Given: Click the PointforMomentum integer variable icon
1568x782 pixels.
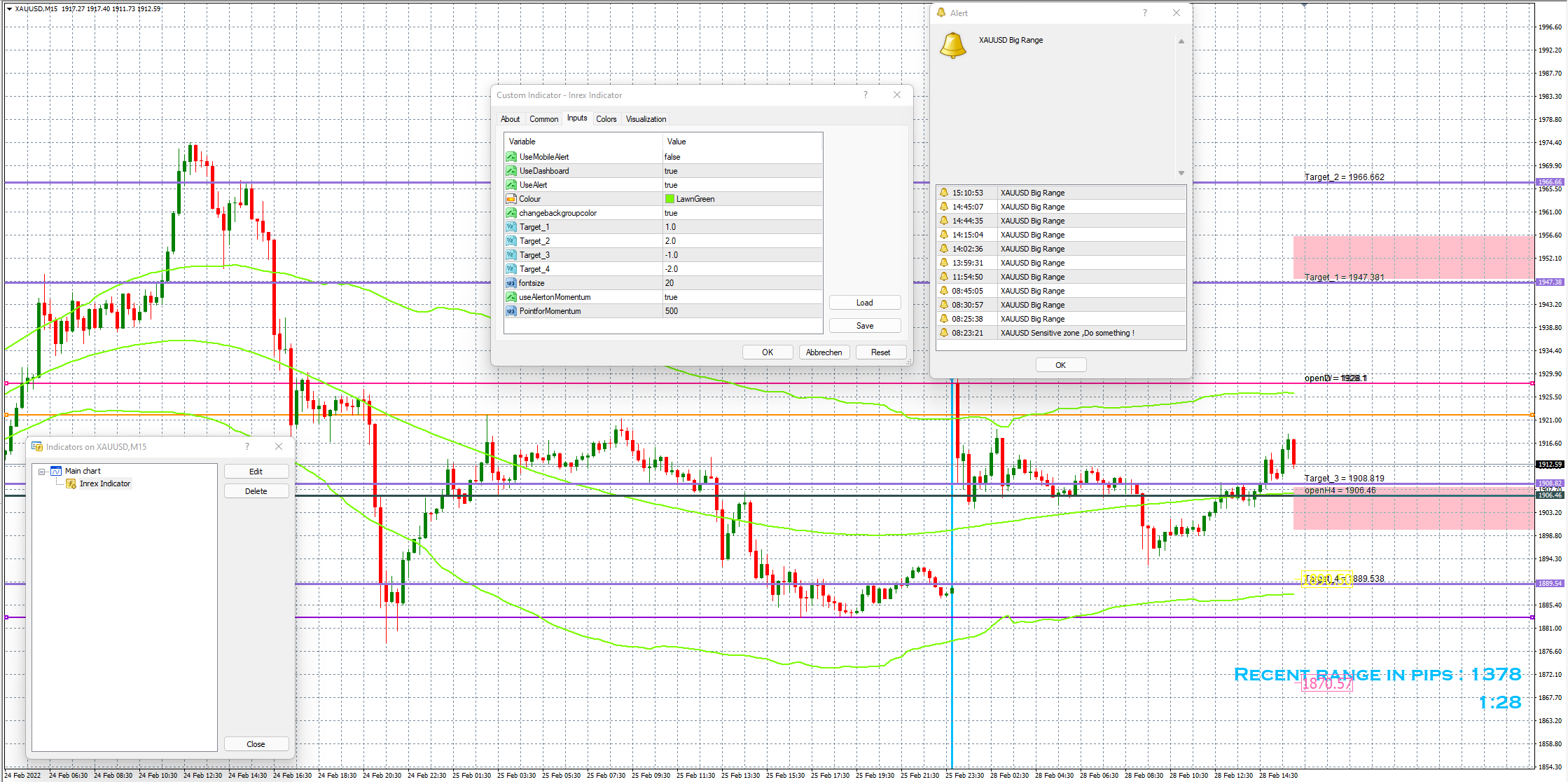Looking at the screenshot, I should 511,311.
